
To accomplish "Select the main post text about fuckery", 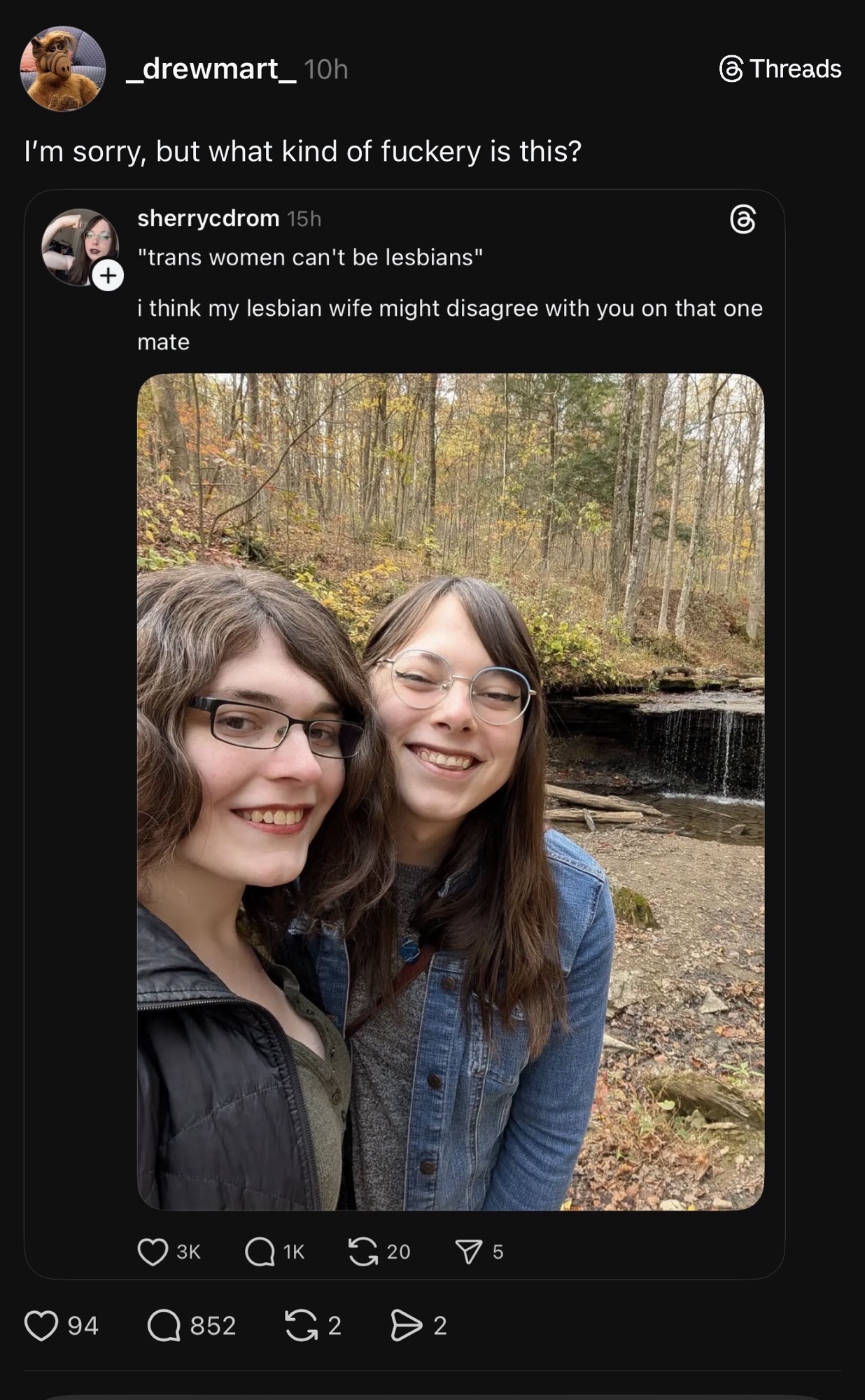I will click(x=303, y=151).
